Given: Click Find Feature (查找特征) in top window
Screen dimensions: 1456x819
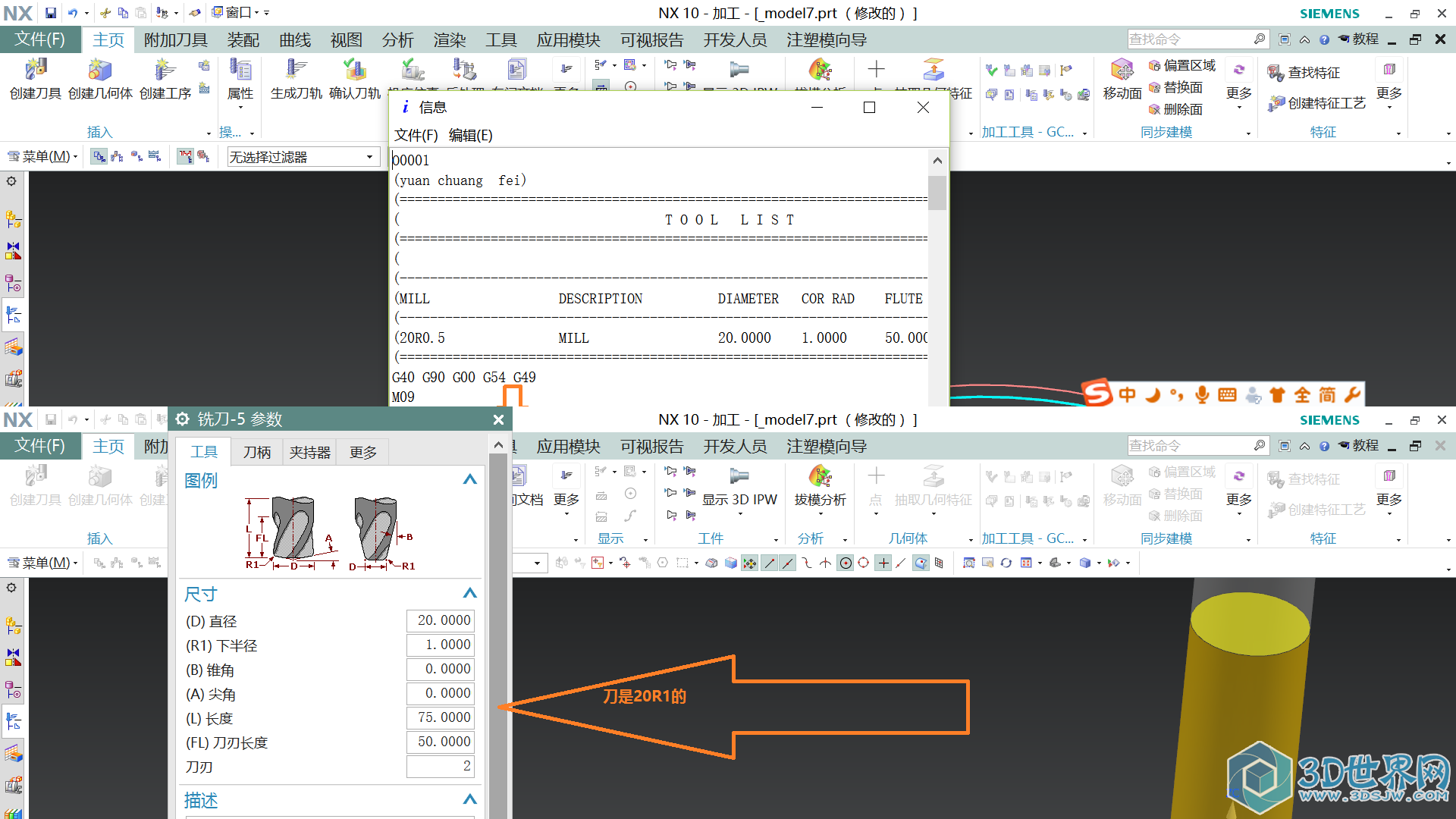Looking at the screenshot, I should pos(1304,73).
